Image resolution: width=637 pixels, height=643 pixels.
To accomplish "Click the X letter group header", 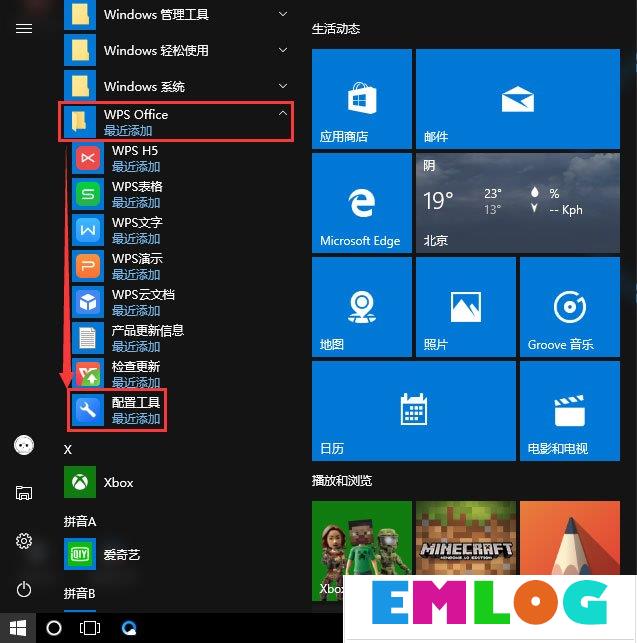I will [68, 449].
